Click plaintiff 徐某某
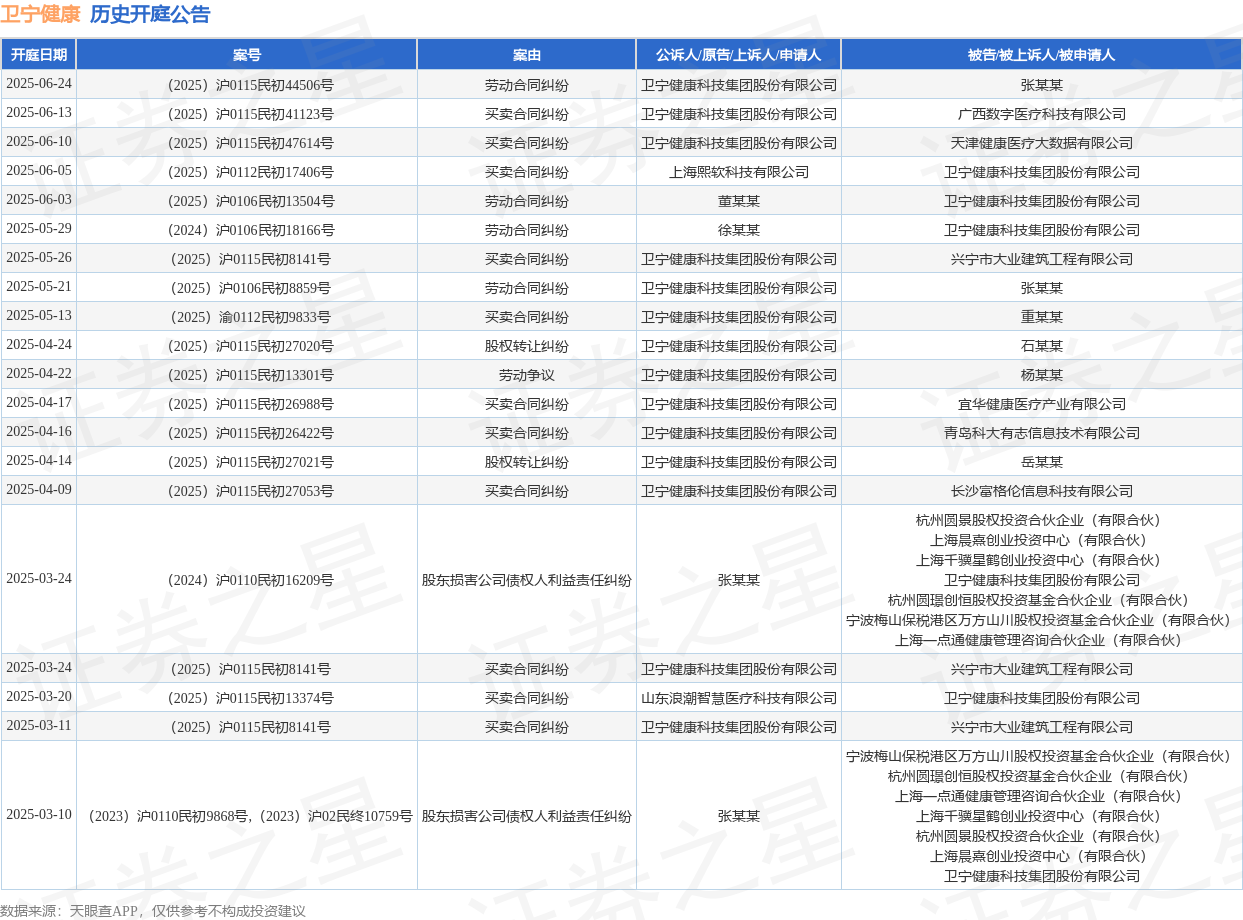This screenshot has height=920, width=1243. tap(739, 230)
